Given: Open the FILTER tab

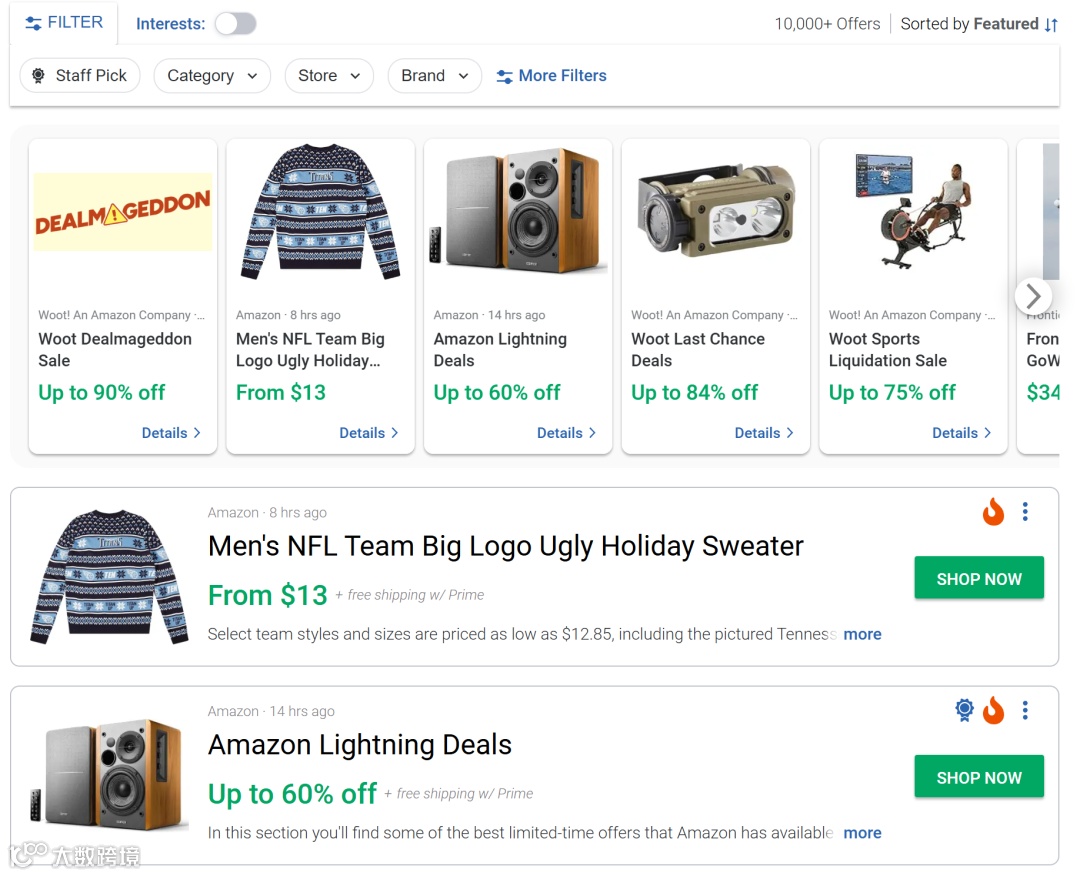Looking at the screenshot, I should point(64,23).
